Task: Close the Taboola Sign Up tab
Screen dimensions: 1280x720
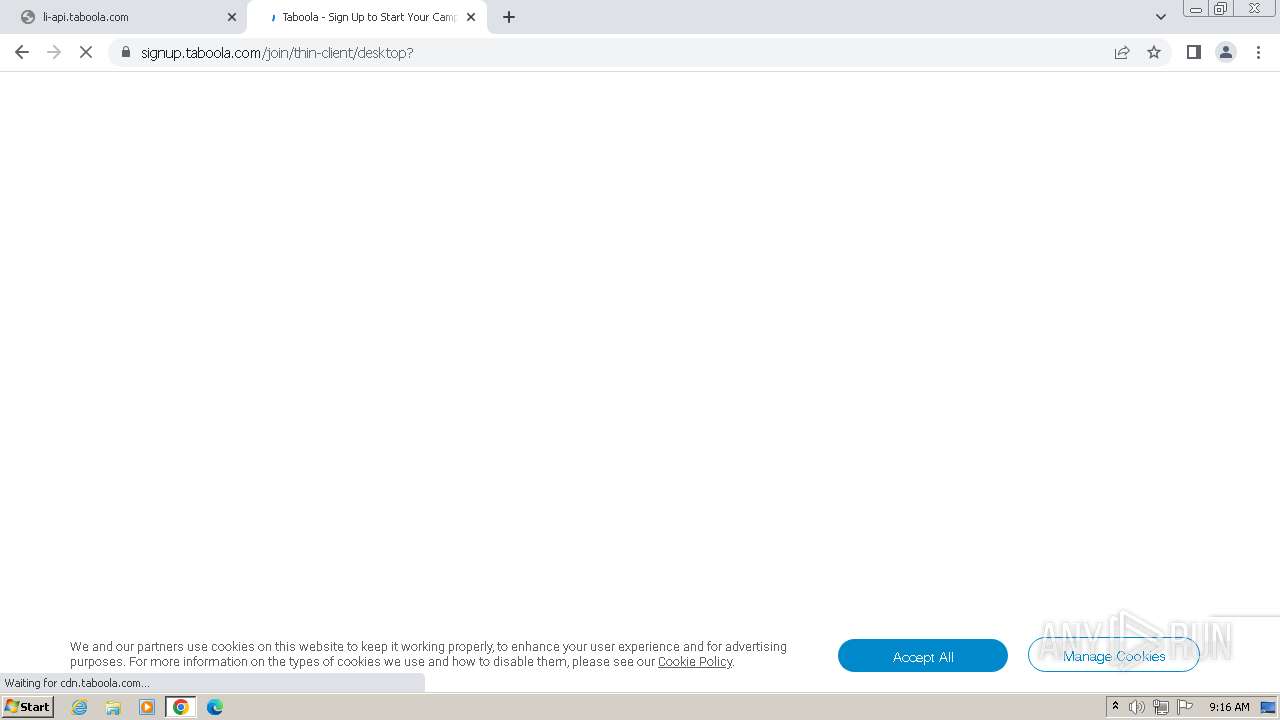Action: pos(471,17)
